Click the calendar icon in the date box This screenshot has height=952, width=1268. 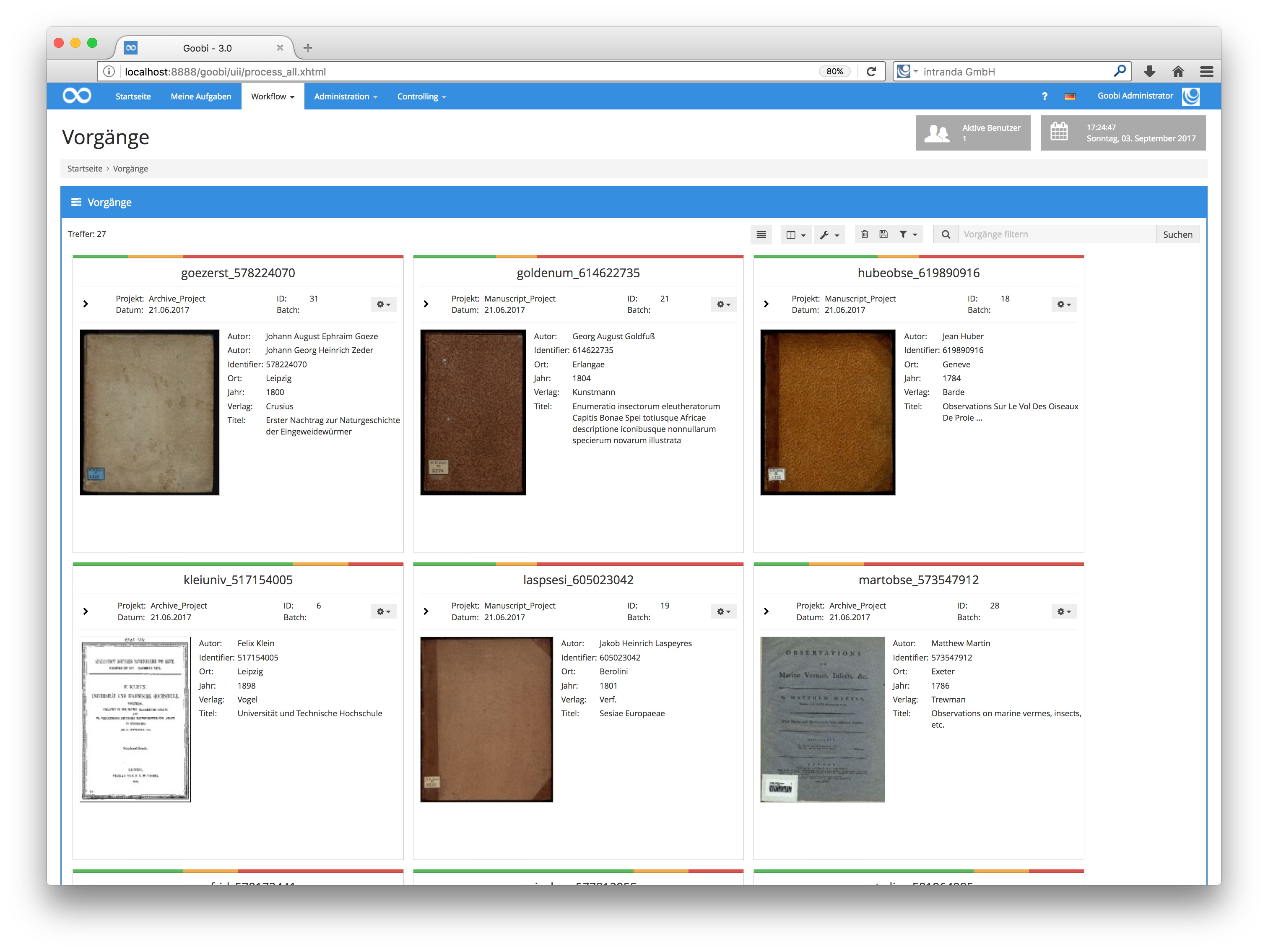tap(1059, 131)
